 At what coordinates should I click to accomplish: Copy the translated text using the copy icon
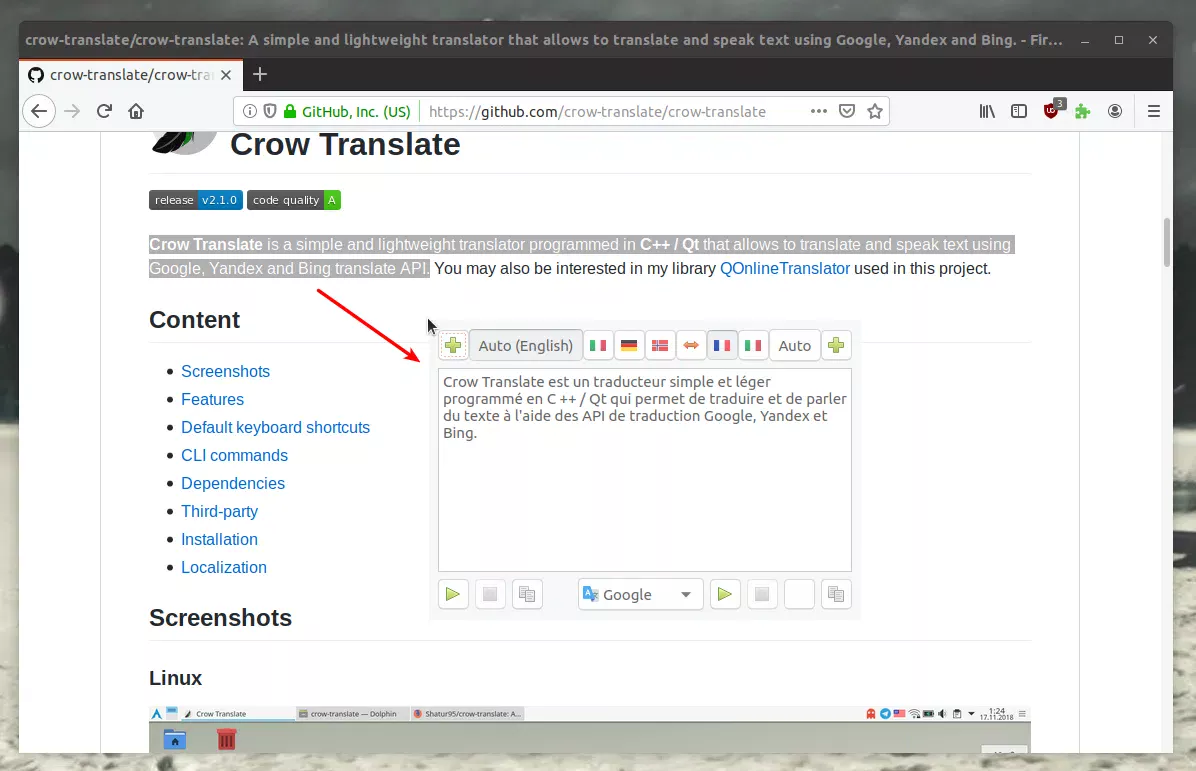point(836,594)
